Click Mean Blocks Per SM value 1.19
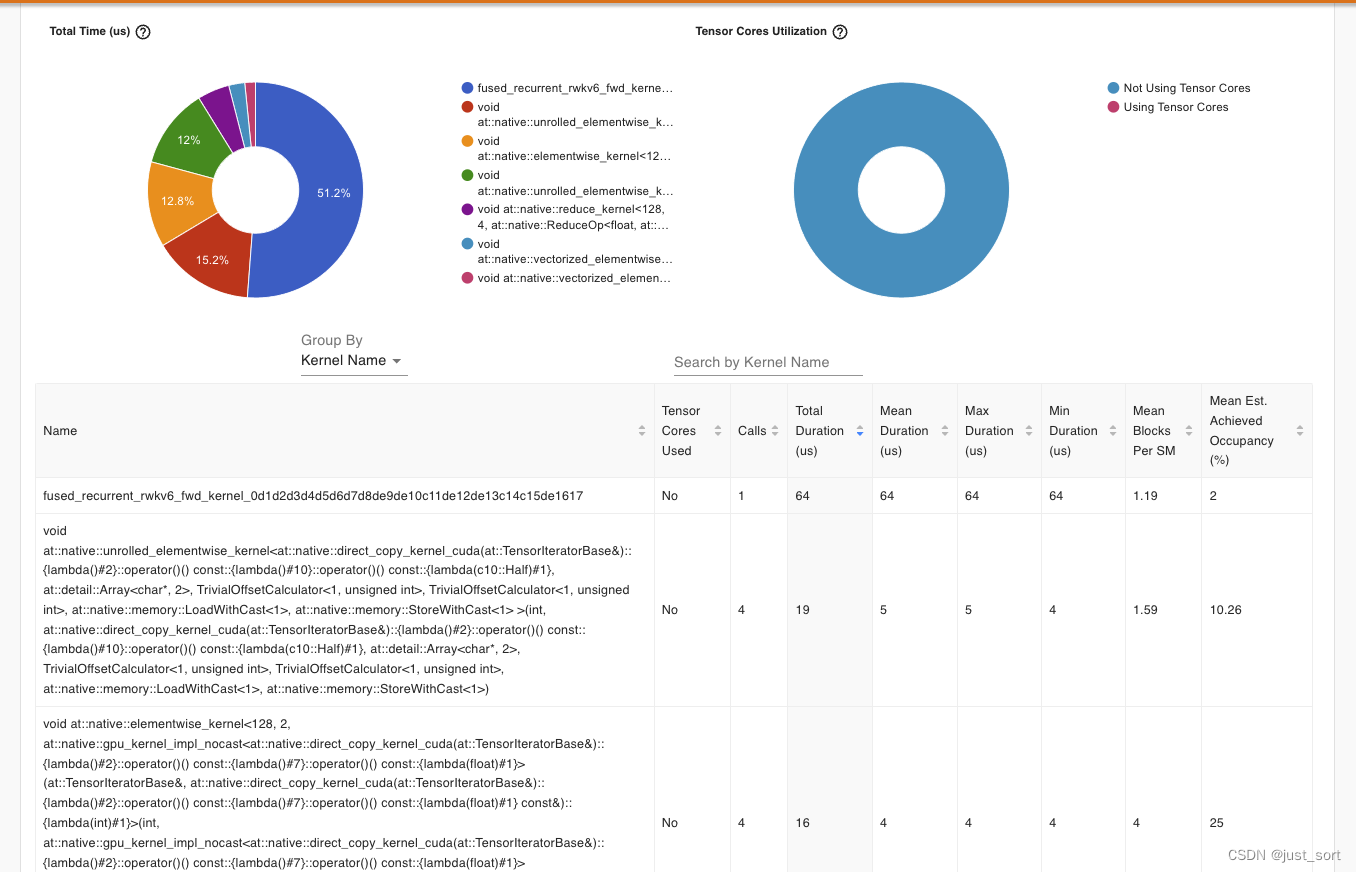 pos(1145,496)
